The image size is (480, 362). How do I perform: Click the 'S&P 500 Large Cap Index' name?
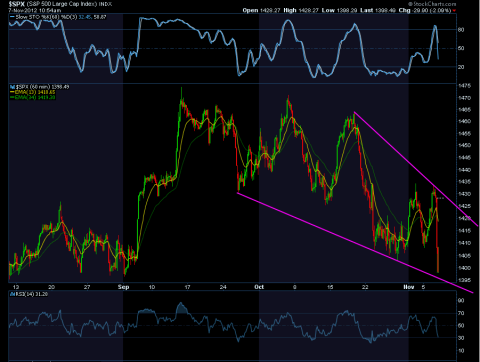click(x=62, y=4)
